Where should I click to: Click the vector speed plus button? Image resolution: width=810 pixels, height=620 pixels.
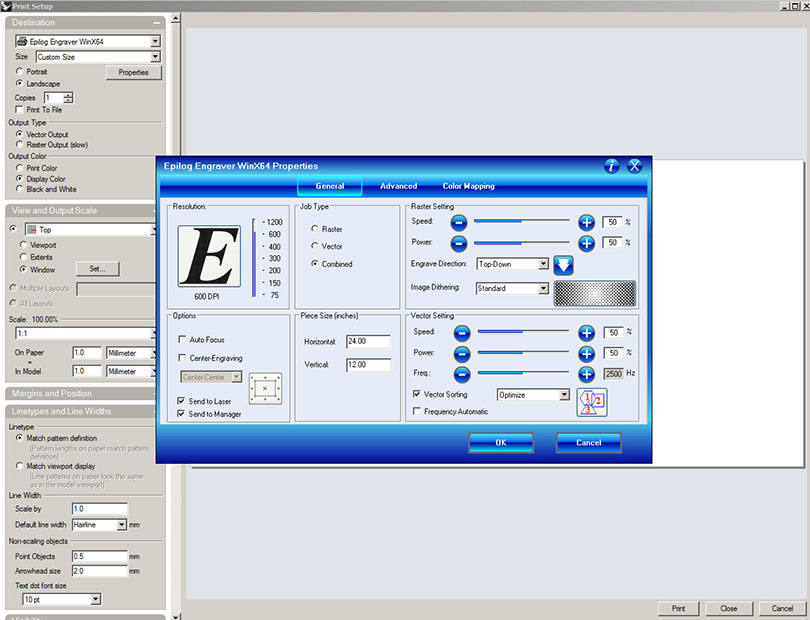tap(586, 333)
